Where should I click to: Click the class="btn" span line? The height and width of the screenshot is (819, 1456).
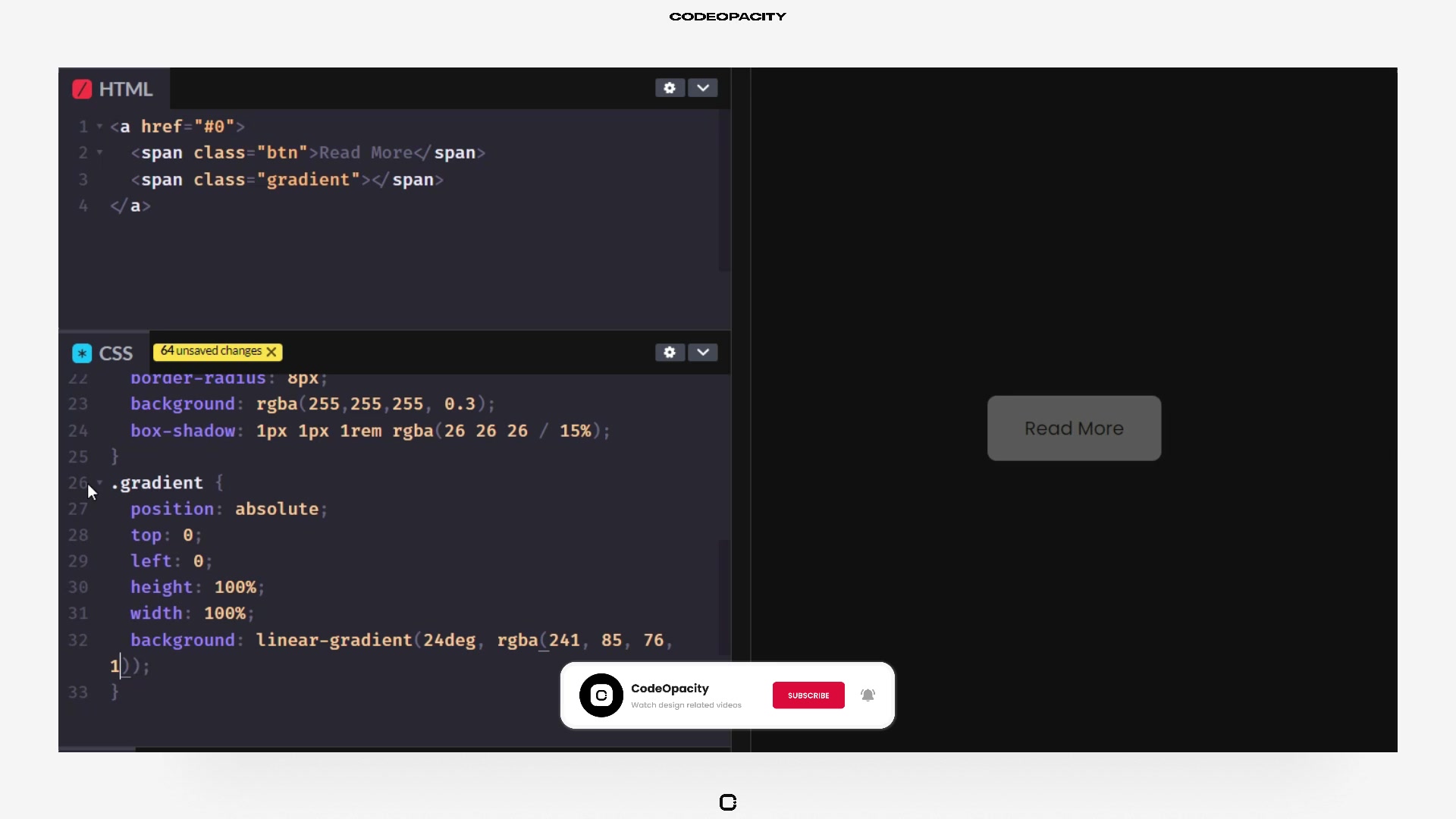(308, 153)
